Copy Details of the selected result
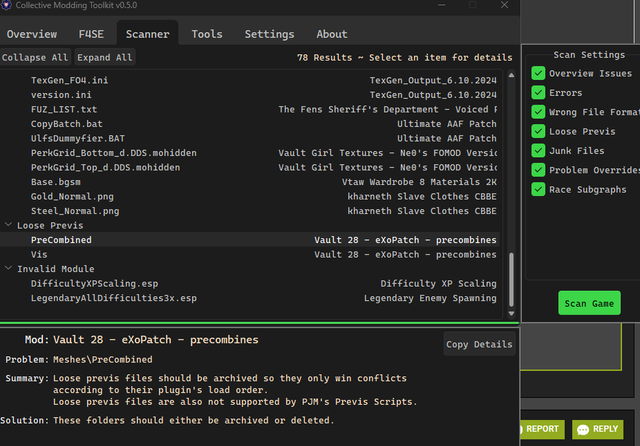The width and height of the screenshot is (640, 446). 479,344
